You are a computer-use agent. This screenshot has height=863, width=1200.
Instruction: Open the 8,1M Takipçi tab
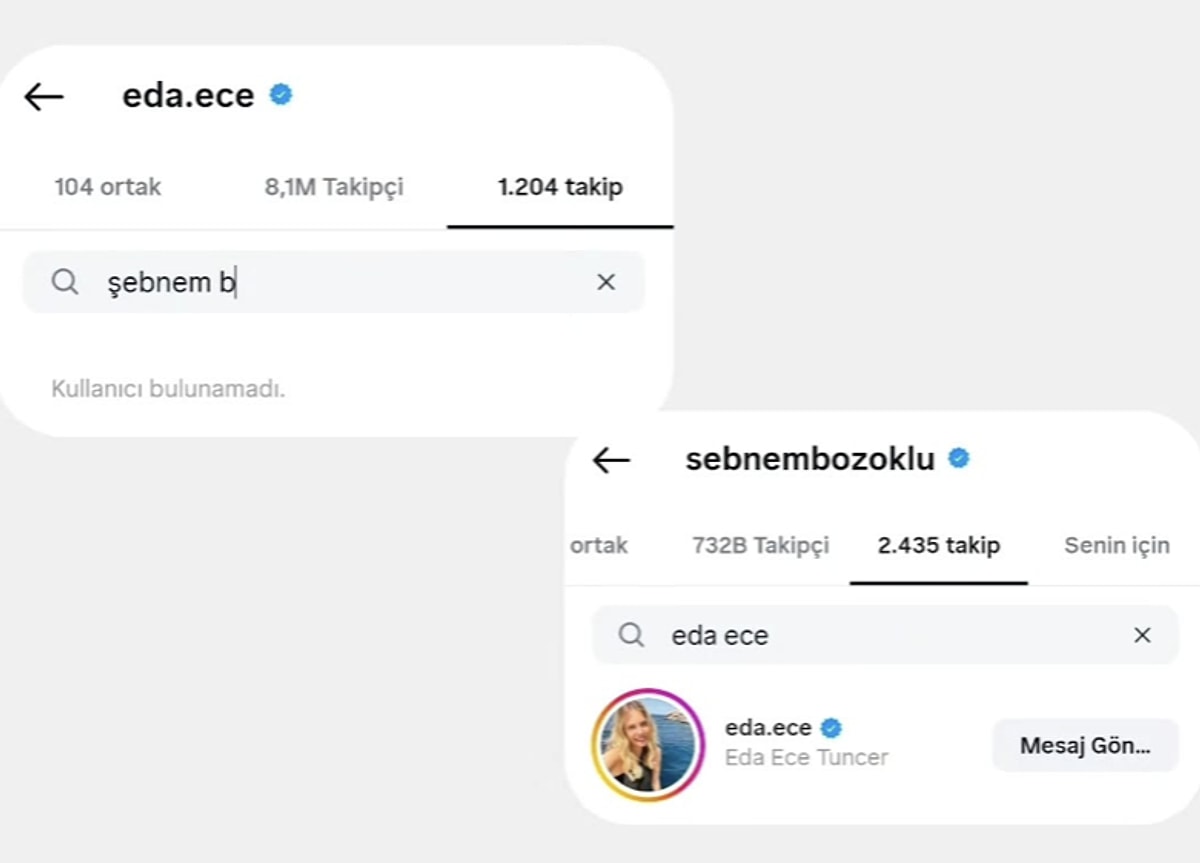click(x=334, y=187)
